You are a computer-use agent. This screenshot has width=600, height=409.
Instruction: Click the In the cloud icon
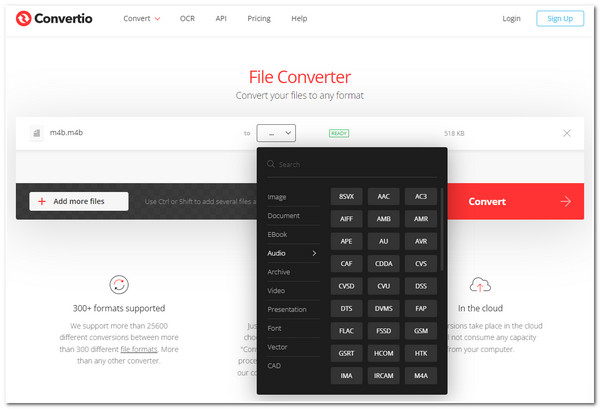click(480, 285)
